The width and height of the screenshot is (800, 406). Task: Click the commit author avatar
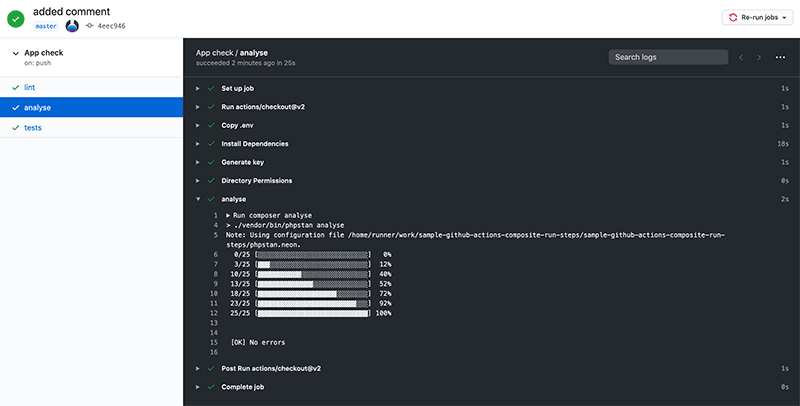[71, 26]
